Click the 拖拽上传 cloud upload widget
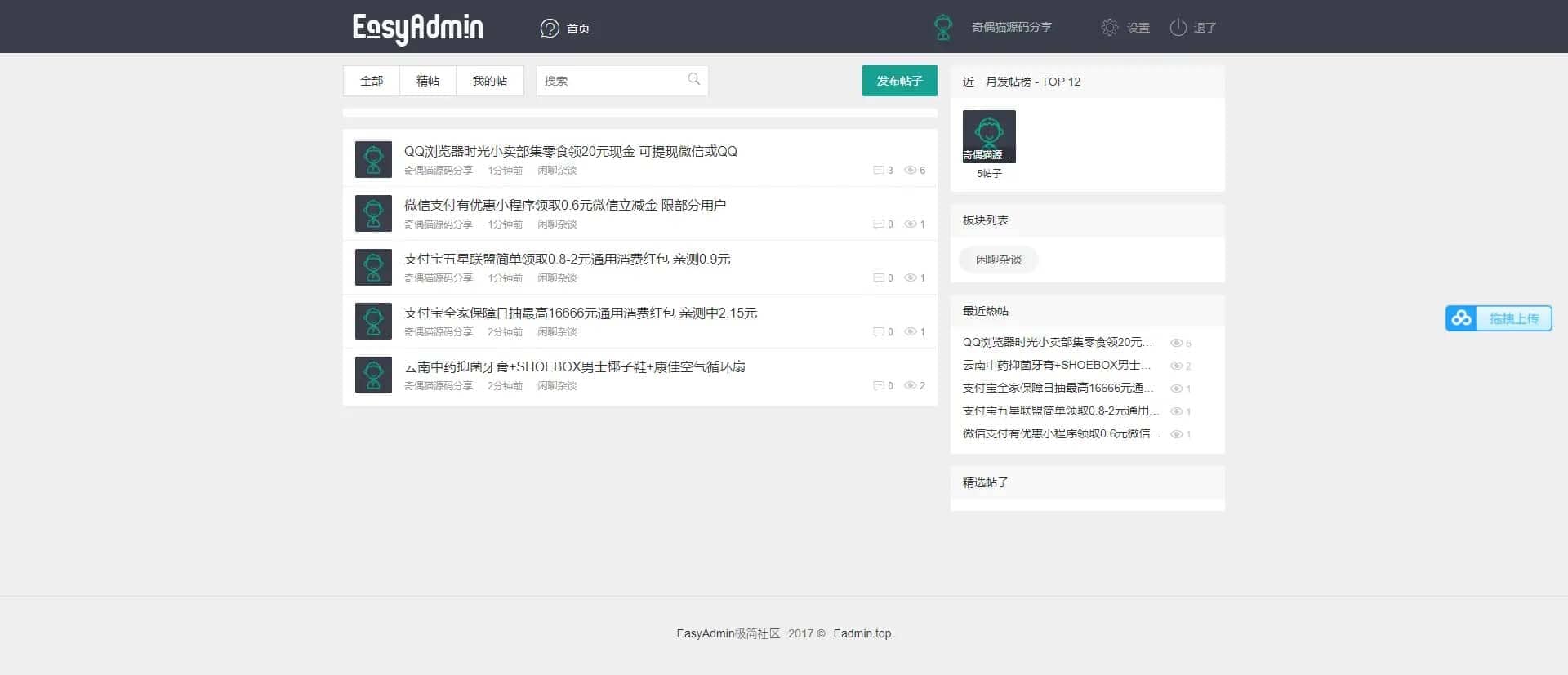This screenshot has height=675, width=1568. click(x=1499, y=318)
